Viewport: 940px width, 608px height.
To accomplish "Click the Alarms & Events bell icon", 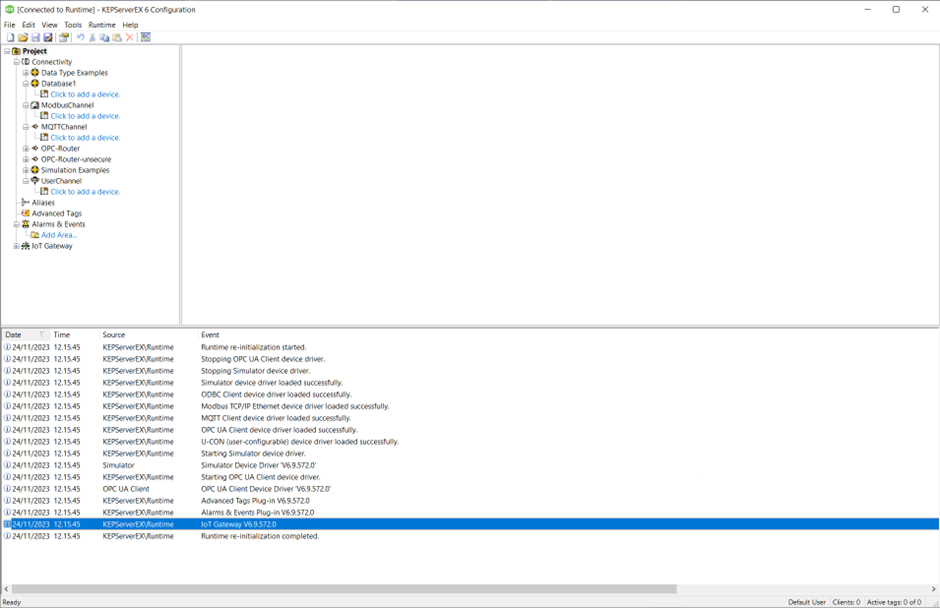I will pos(25,224).
